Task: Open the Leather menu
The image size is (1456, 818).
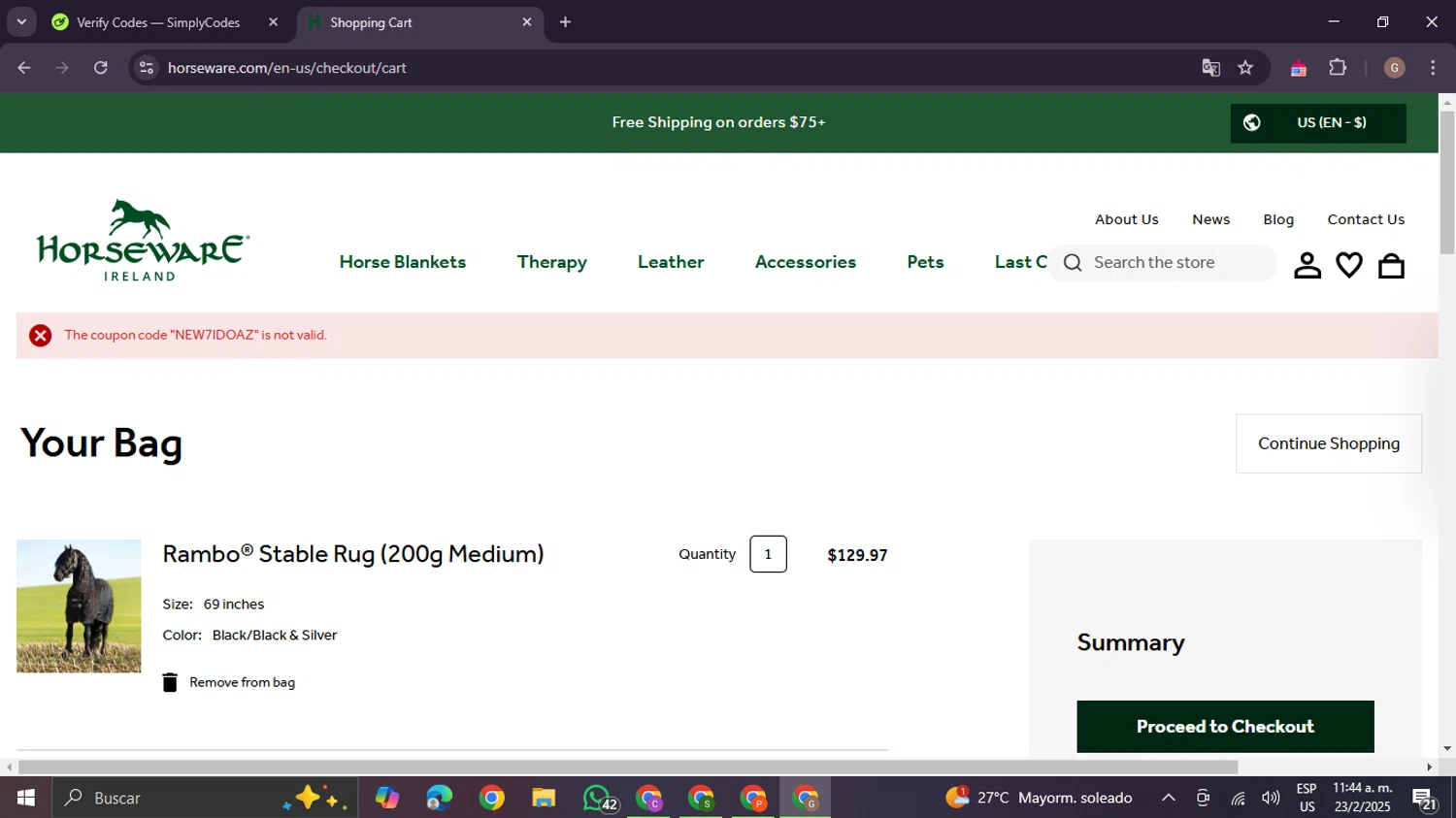Action: tap(671, 262)
